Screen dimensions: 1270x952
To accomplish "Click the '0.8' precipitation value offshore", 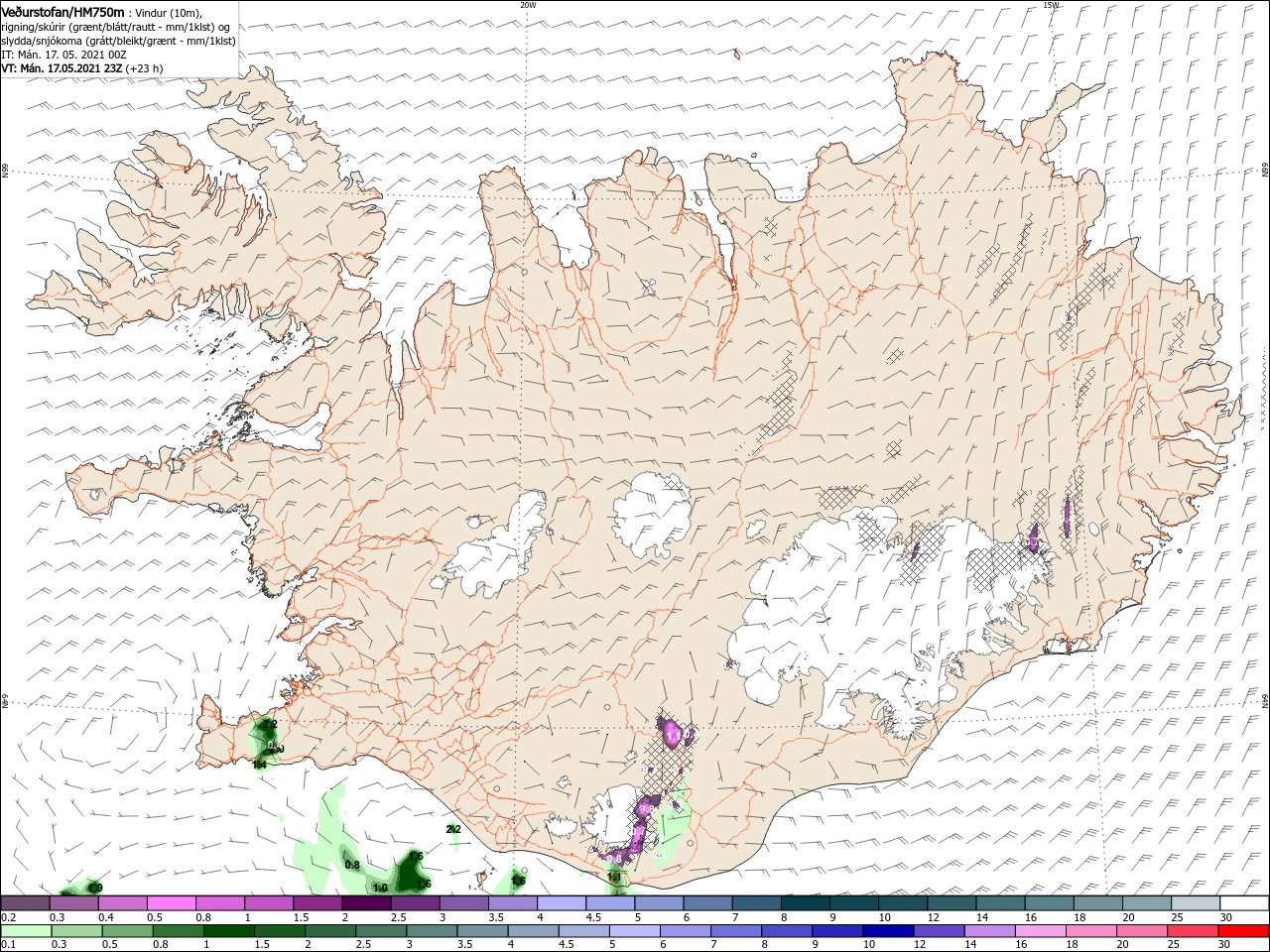I will point(352,865).
